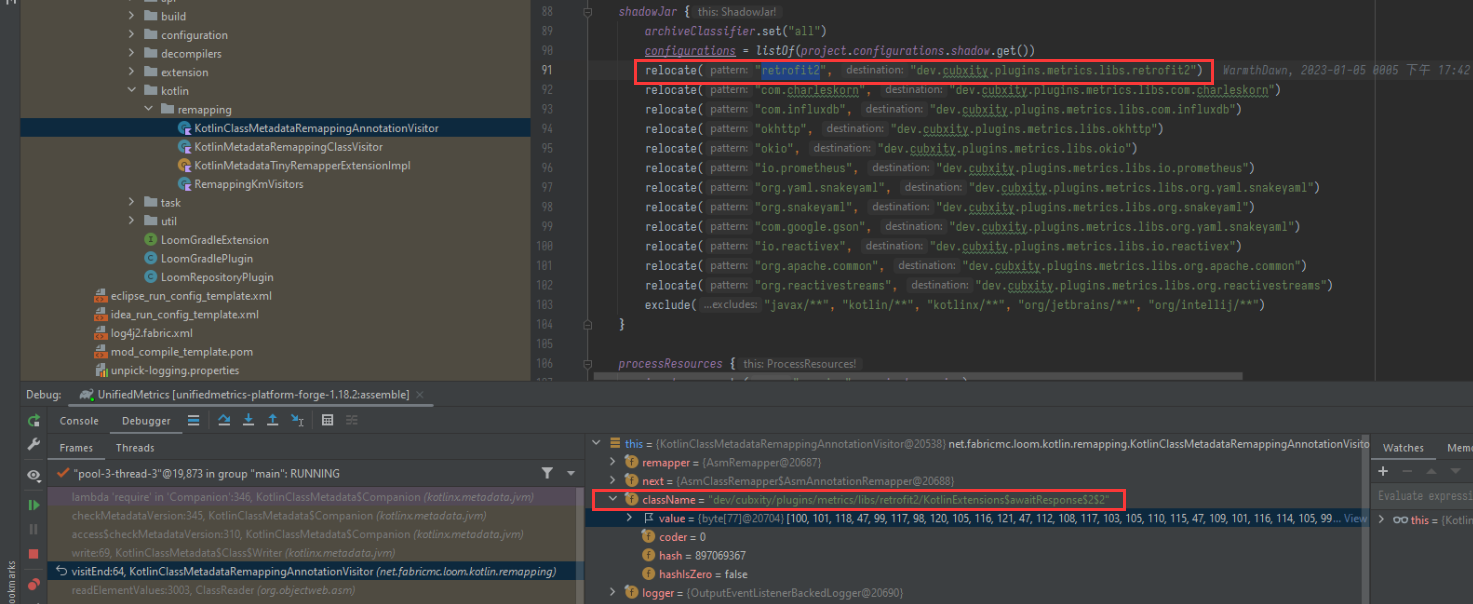
Task: Step into the current method call
Action: click(x=249, y=420)
